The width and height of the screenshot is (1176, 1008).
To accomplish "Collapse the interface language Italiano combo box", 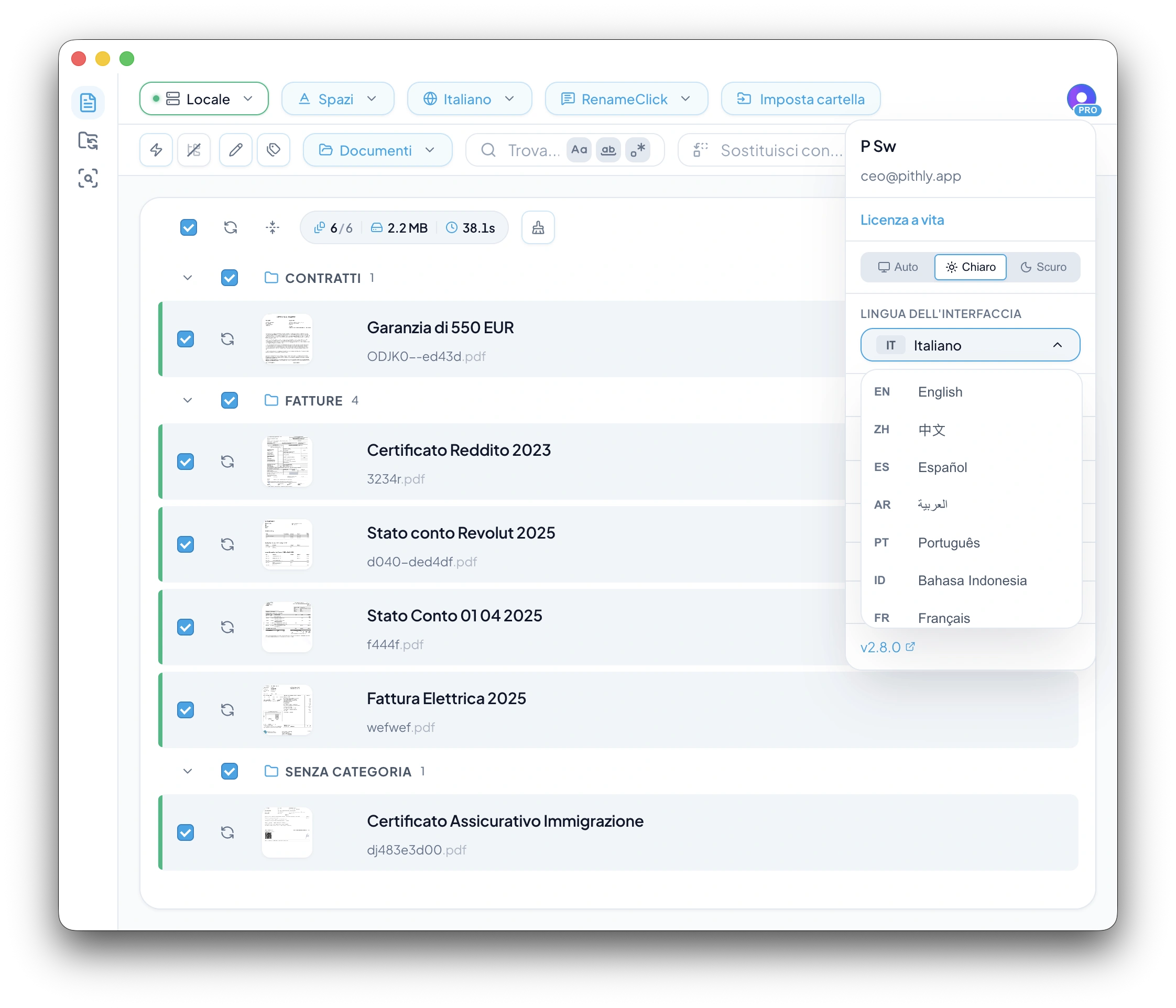I will pyautogui.click(x=970, y=345).
